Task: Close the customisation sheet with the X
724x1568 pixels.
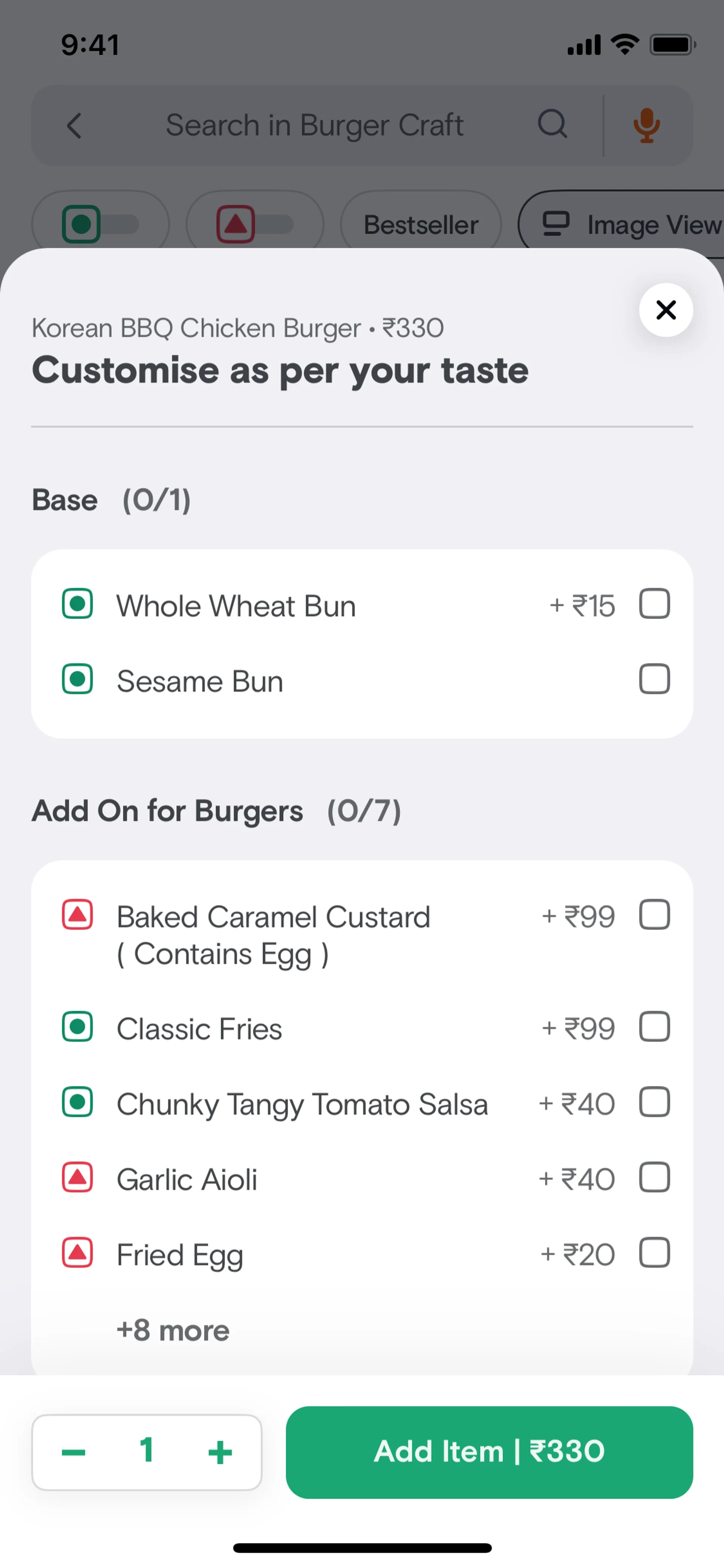Action: 666,310
